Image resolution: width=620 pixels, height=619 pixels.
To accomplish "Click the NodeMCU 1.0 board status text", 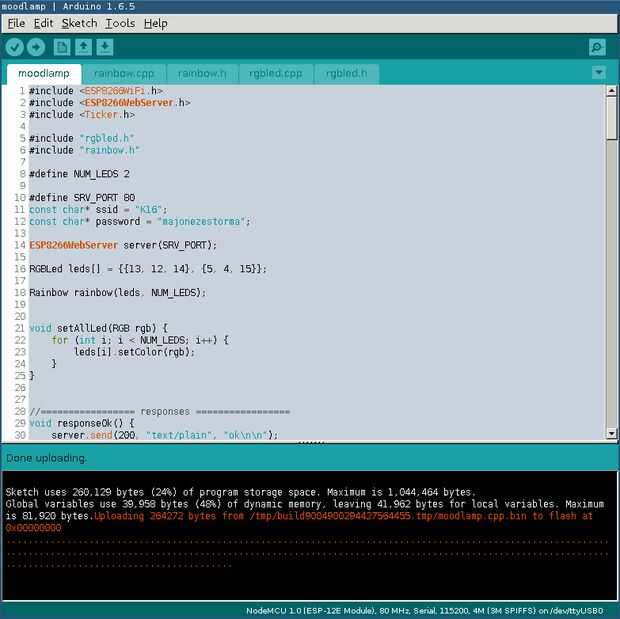I will click(424, 611).
